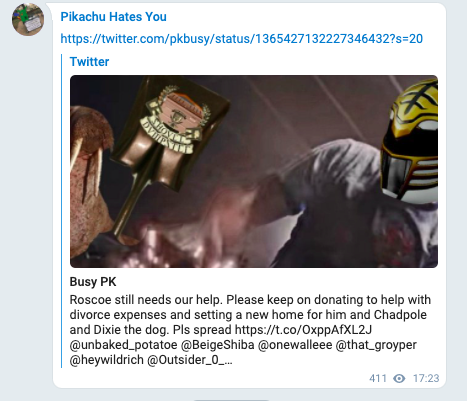Click the @unbaked_potatoe mention
This screenshot has height=401, width=467.
click(123, 345)
